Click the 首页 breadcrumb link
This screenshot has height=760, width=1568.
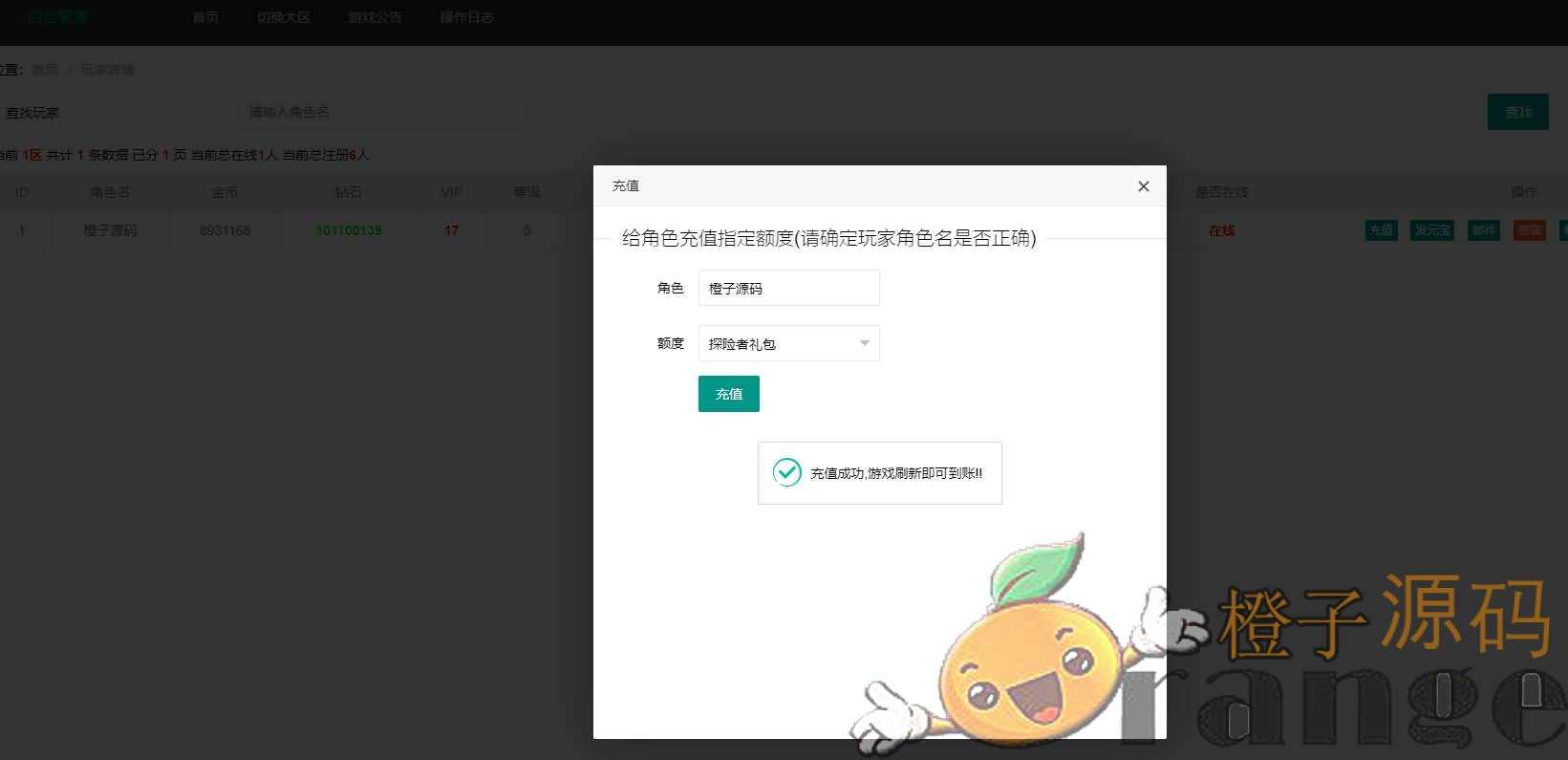click(x=45, y=70)
